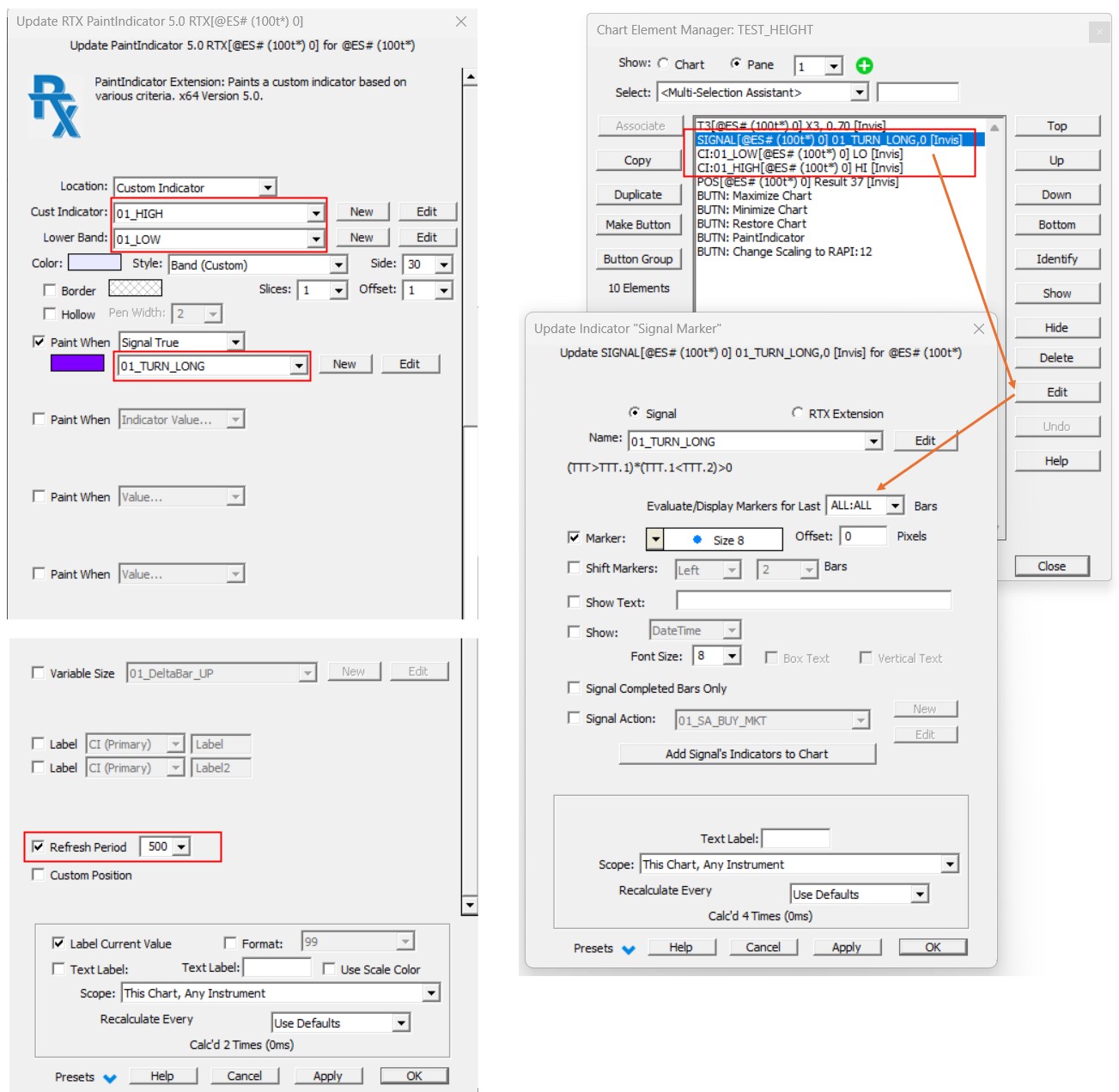Open the ALL:ALL bars dropdown
Image resolution: width=1119 pixels, height=1092 pixels.
[895, 506]
